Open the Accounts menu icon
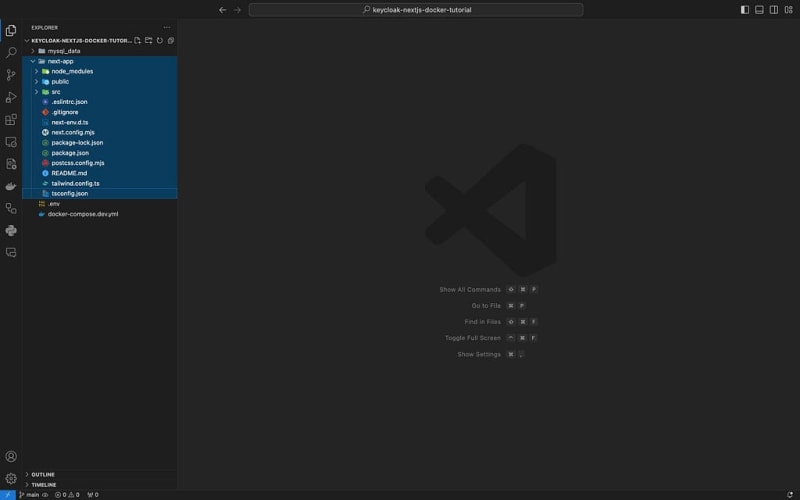 click(x=11, y=457)
